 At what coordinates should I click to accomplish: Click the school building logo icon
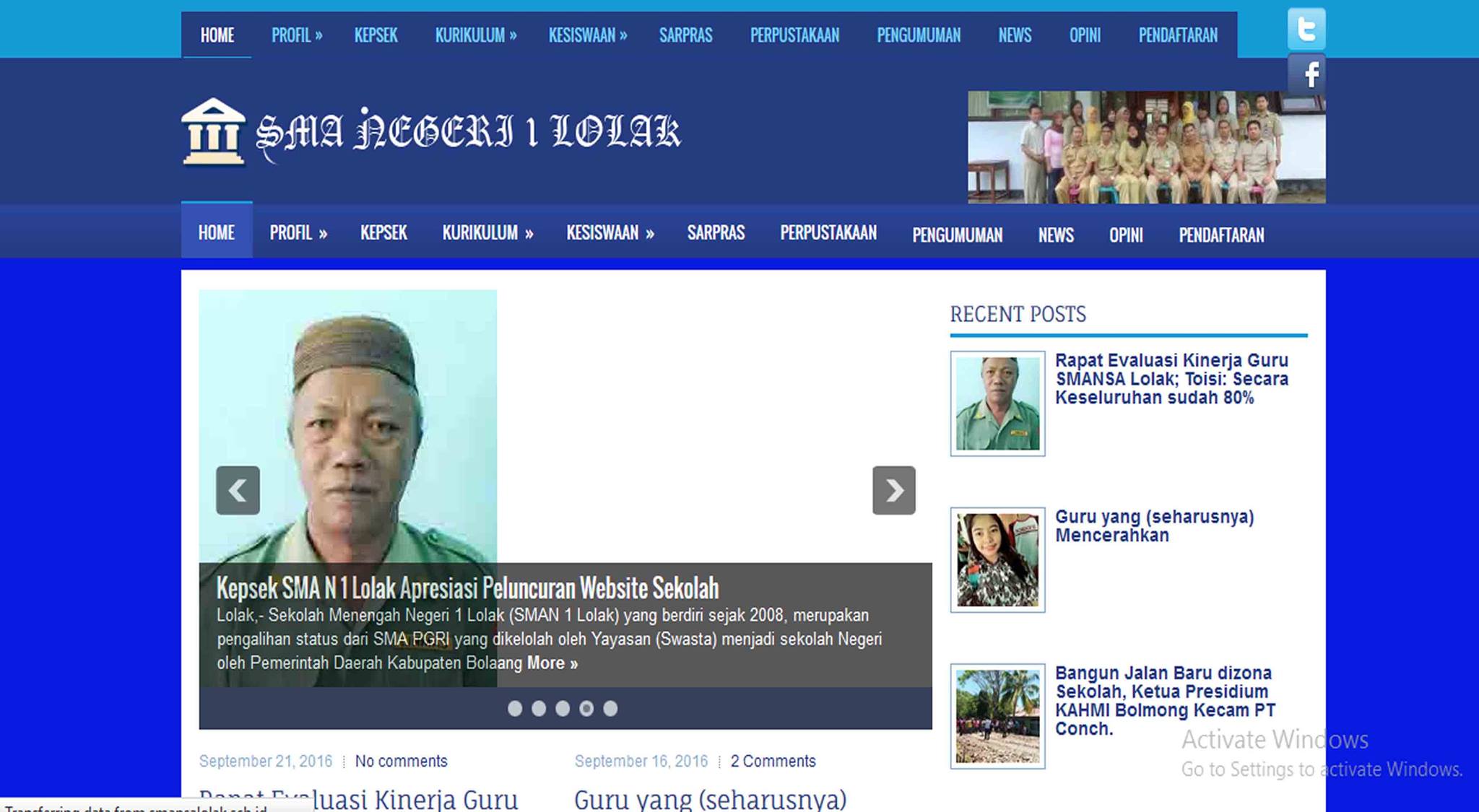(x=213, y=131)
